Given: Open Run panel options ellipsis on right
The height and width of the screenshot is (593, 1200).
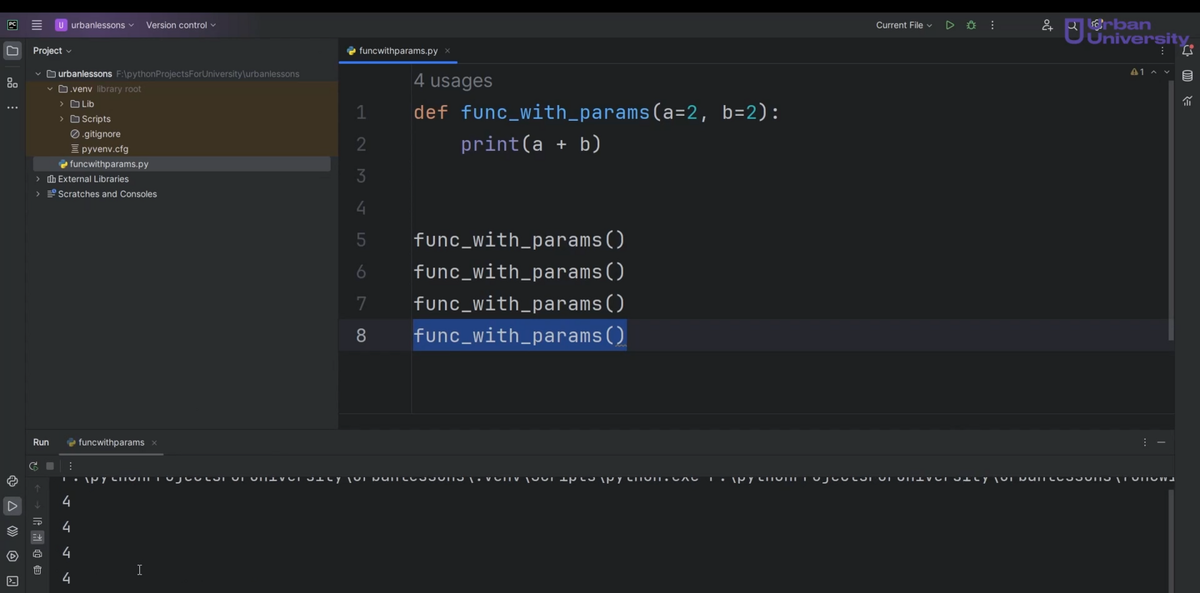Looking at the screenshot, I should point(1145,442).
